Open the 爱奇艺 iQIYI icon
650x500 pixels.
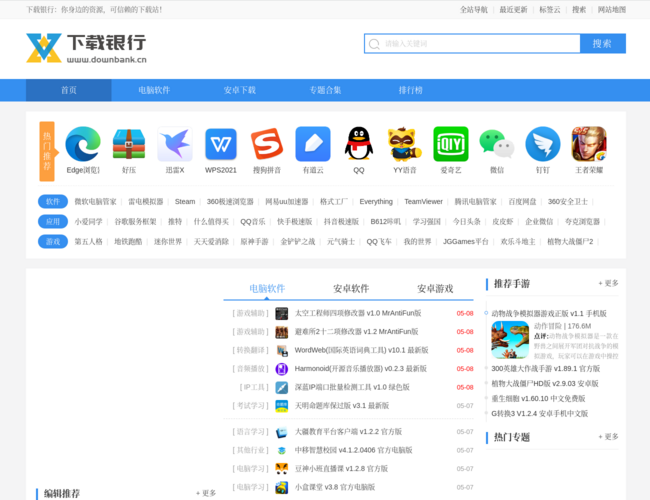point(451,144)
